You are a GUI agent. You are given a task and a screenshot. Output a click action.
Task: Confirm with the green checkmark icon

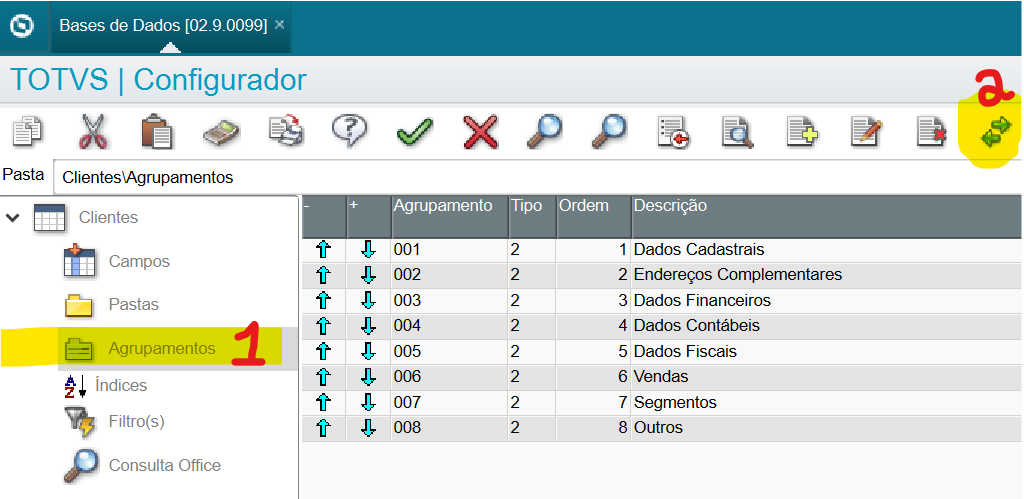point(415,133)
